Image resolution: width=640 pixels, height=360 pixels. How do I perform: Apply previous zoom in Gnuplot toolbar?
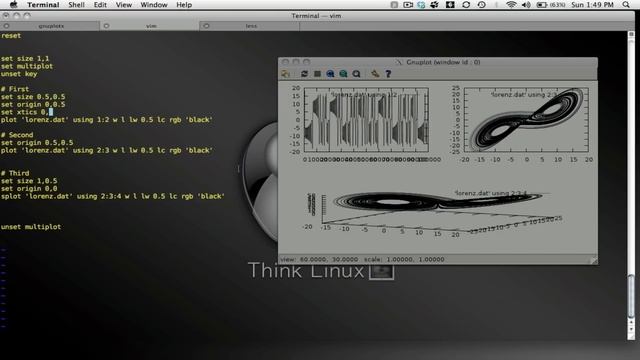tap(330, 74)
